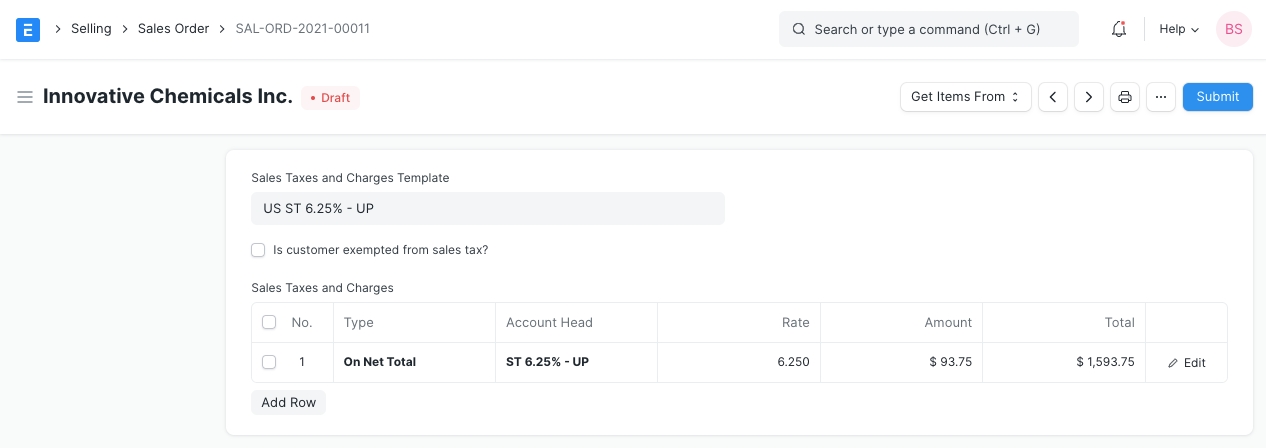Click the BS user avatar
Image resolution: width=1266 pixels, height=448 pixels.
click(x=1233, y=29)
